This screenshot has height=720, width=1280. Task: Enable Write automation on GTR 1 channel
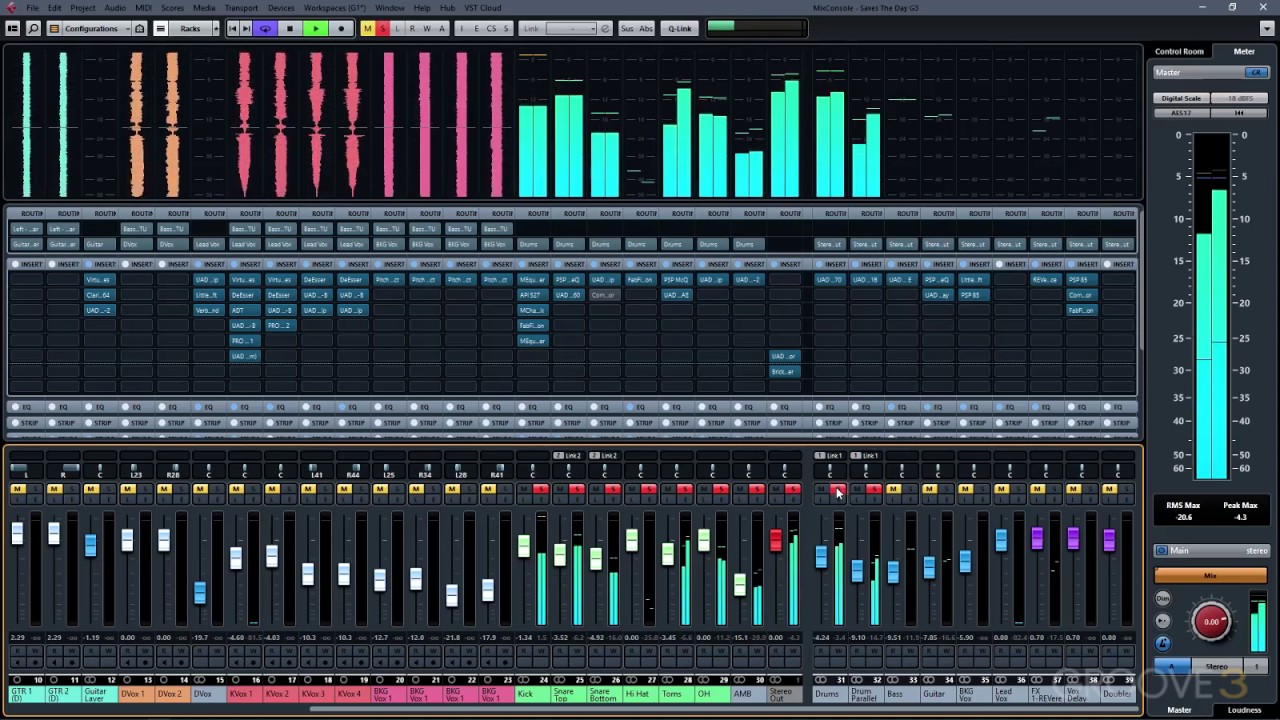(x=36, y=651)
